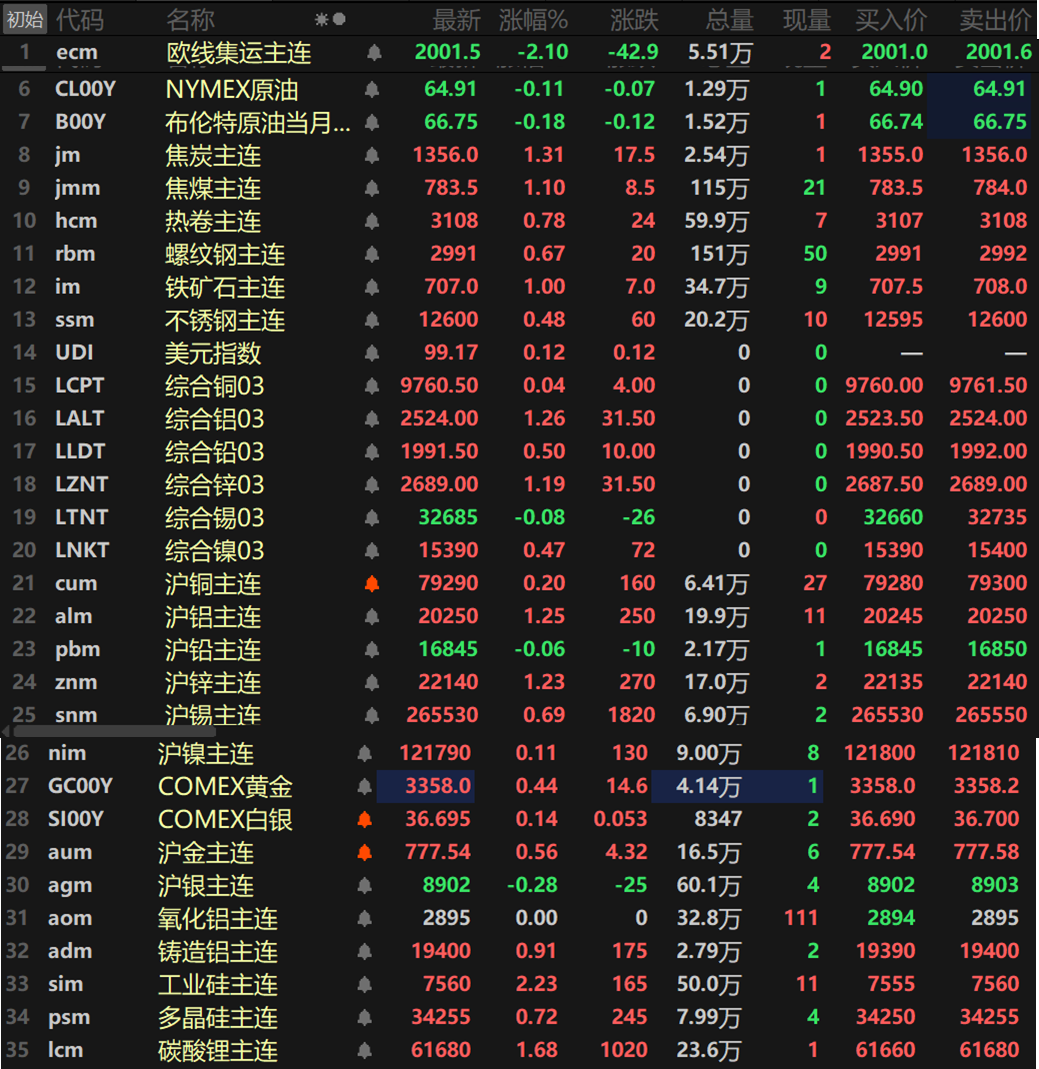Image resolution: width=1039 pixels, height=1069 pixels.
Task: Click the bell icon for 美元指数
Action: pyautogui.click(x=372, y=353)
